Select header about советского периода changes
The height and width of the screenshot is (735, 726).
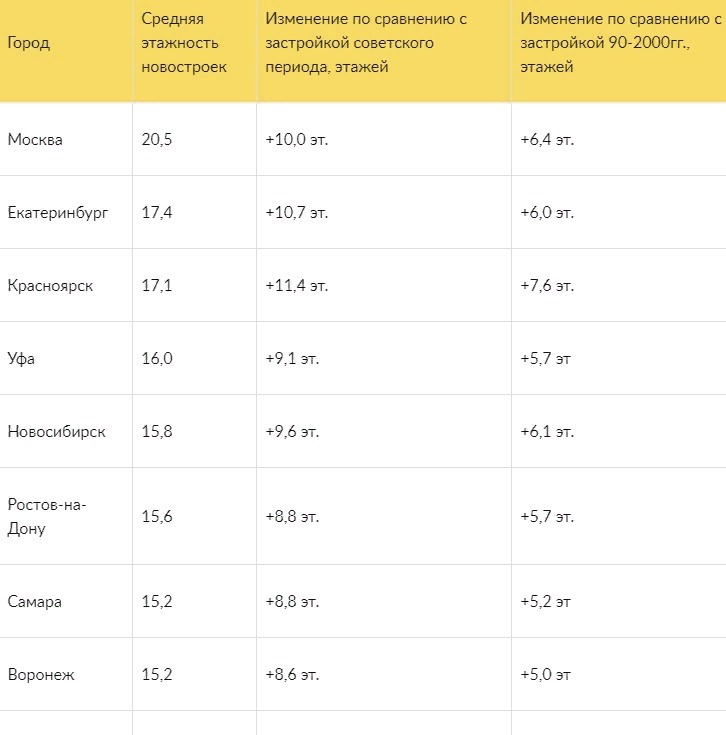[x=366, y=43]
